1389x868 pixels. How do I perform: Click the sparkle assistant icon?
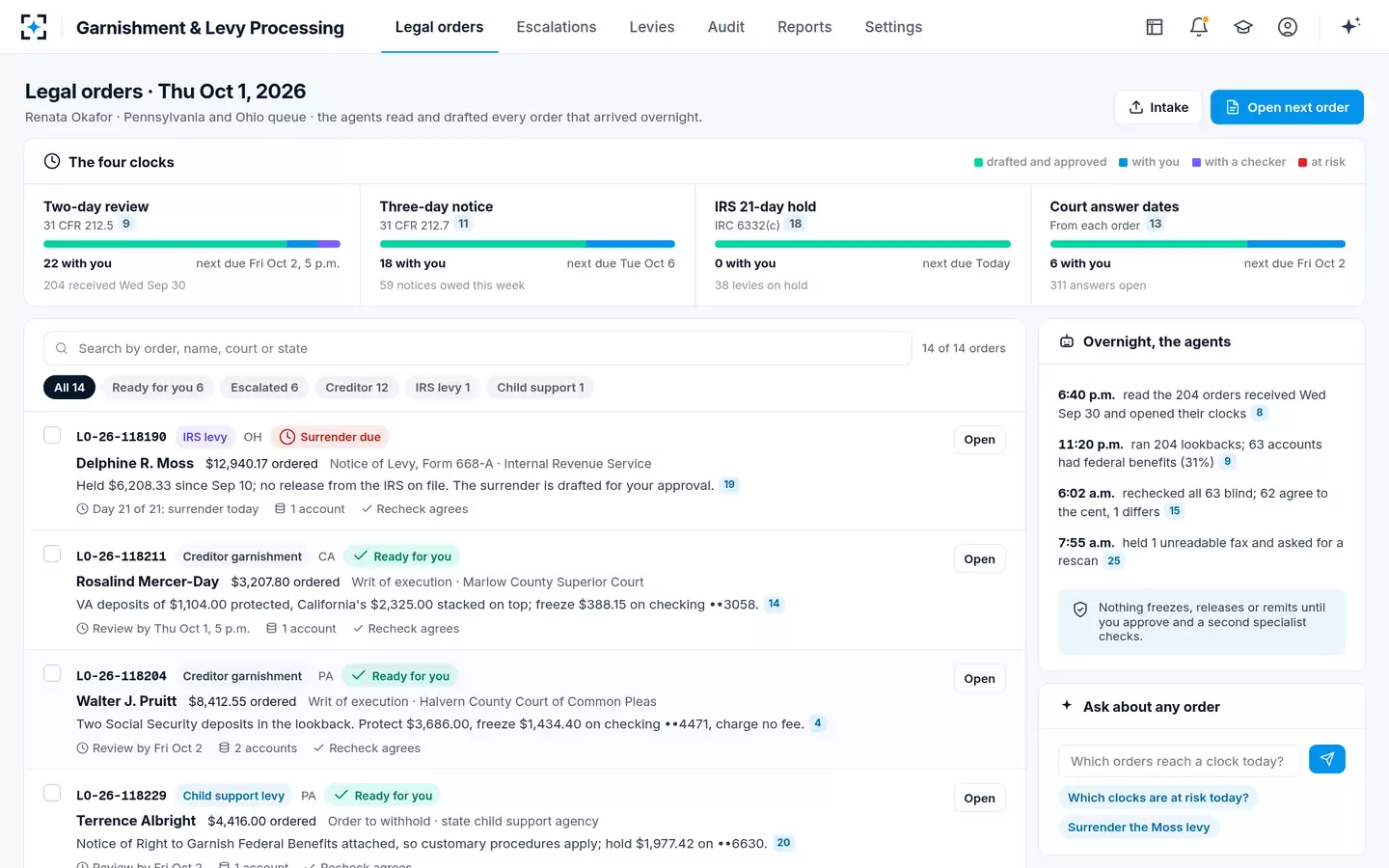tap(1350, 26)
